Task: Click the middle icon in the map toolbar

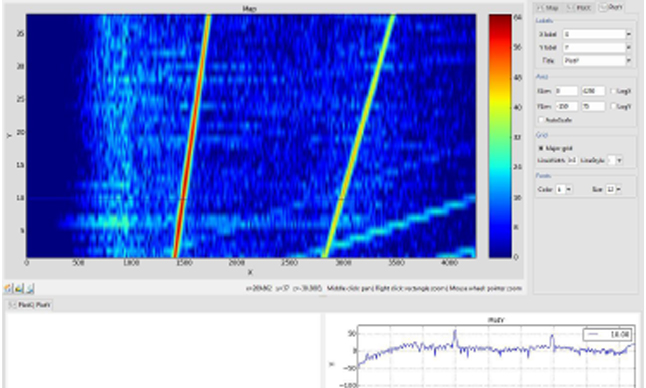Action: tap(19, 288)
